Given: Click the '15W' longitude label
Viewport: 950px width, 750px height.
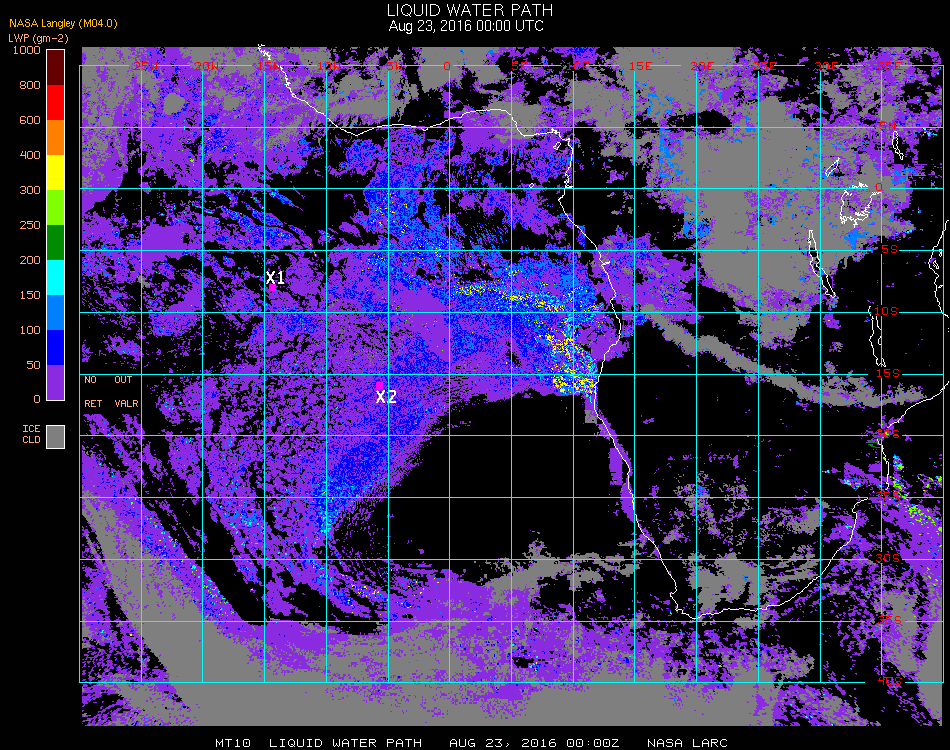Looking at the screenshot, I should coord(268,66).
